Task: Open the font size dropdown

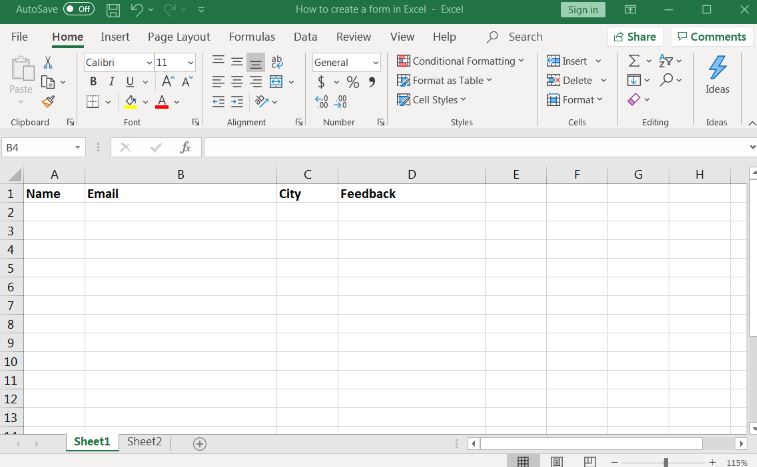Action: pos(191,63)
